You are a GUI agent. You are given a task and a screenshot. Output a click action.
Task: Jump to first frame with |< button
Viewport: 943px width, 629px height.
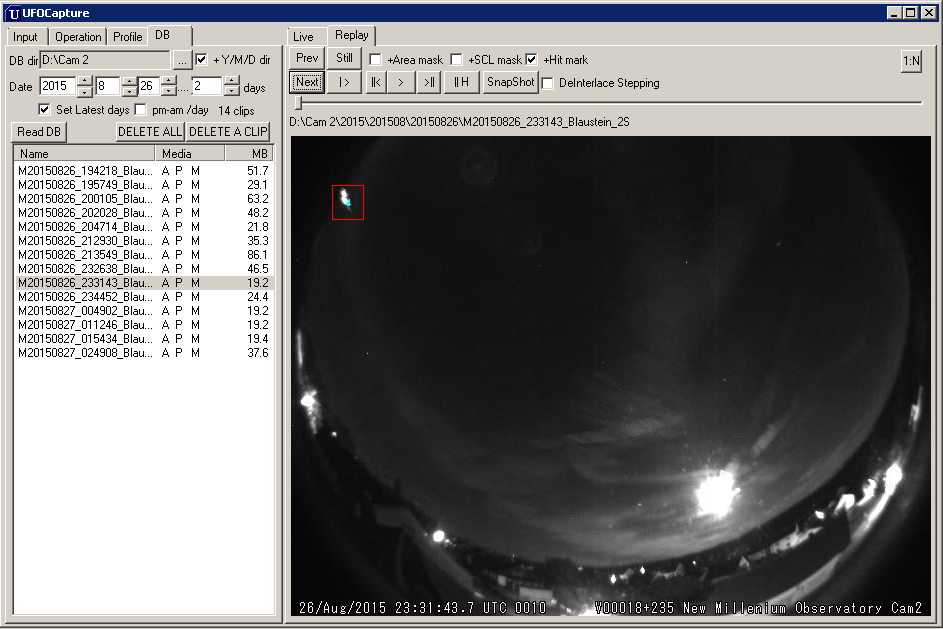pyautogui.click(x=375, y=82)
